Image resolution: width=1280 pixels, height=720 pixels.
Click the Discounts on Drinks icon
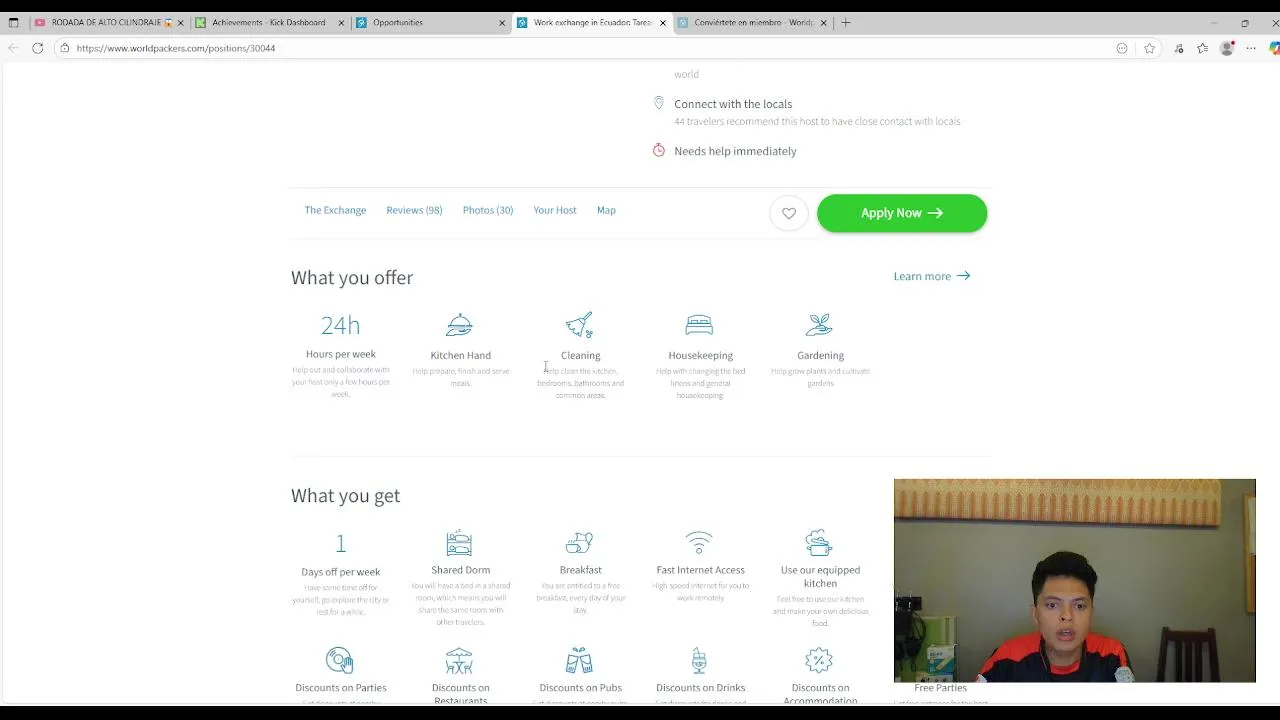point(699,661)
